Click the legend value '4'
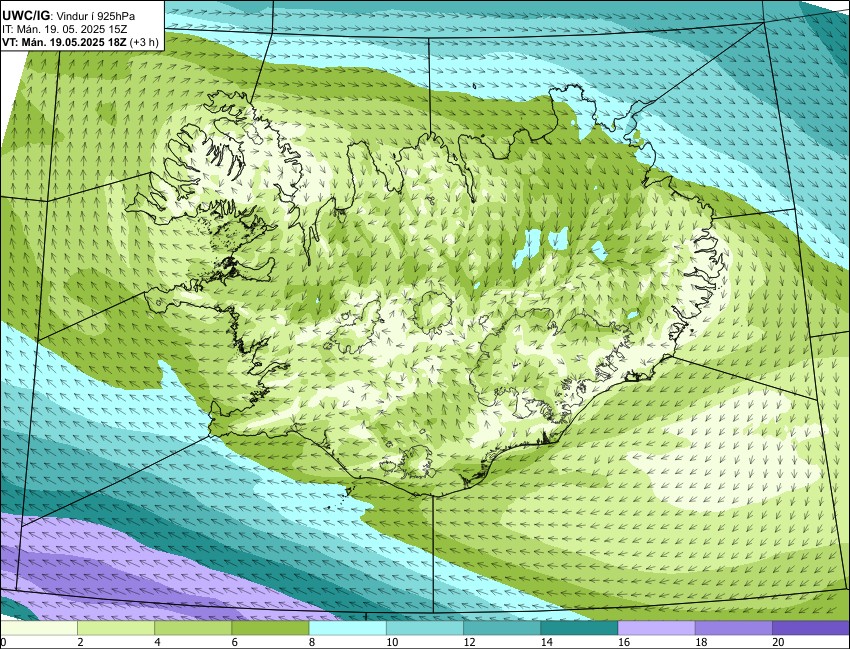850x649 pixels. click(x=157, y=642)
